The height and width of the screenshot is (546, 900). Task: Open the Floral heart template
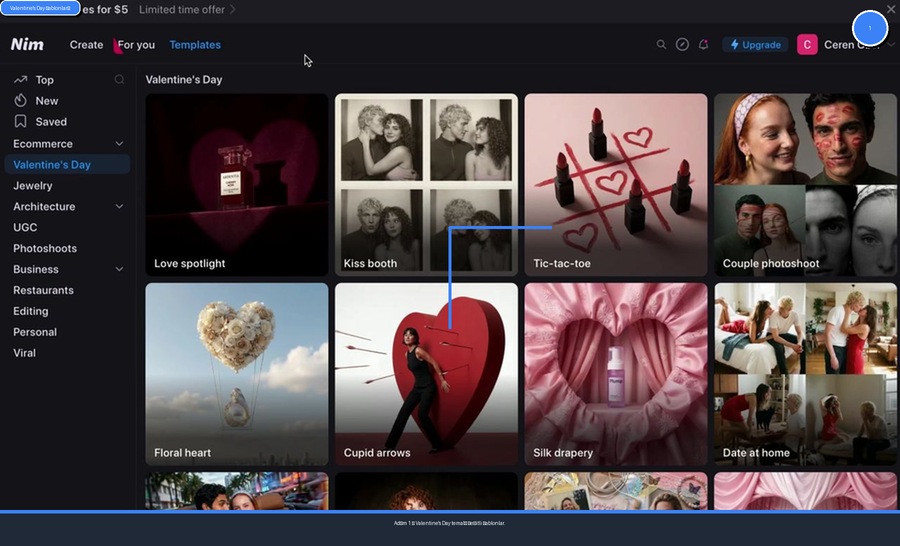pyautogui.click(x=236, y=374)
